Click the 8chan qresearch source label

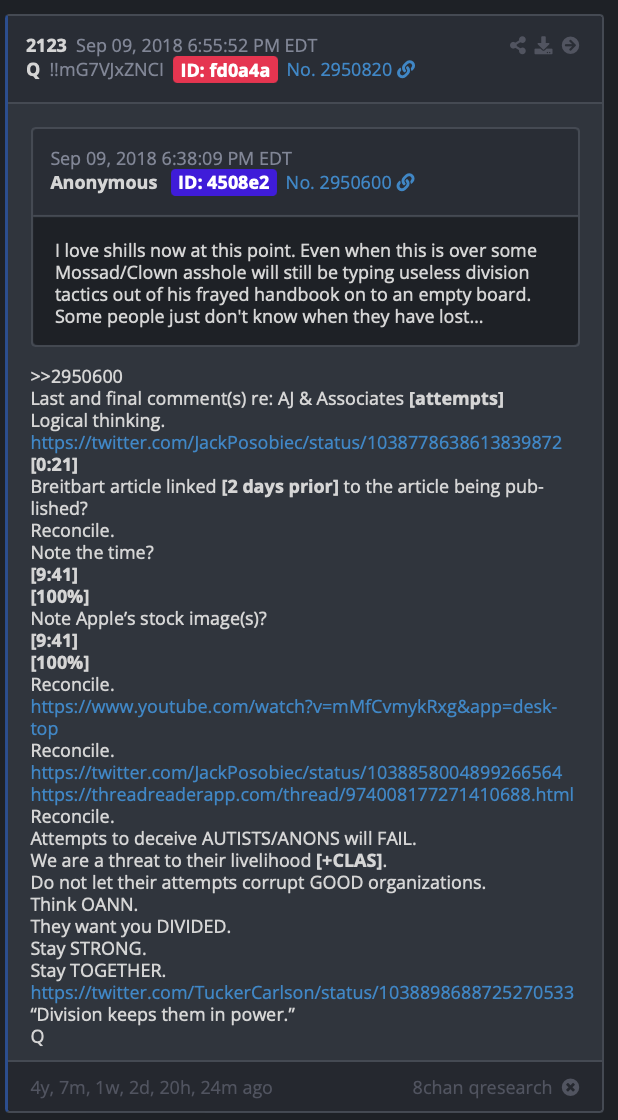point(482,1088)
